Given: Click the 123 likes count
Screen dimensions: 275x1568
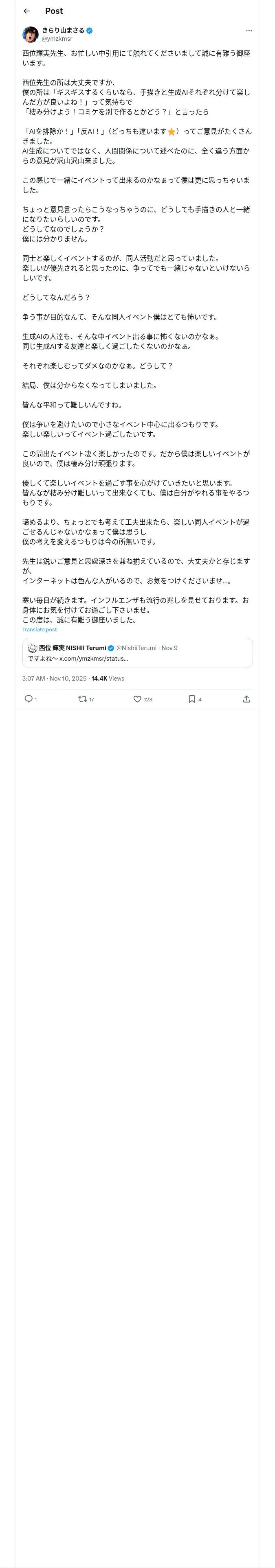Looking at the screenshot, I should click(147, 699).
